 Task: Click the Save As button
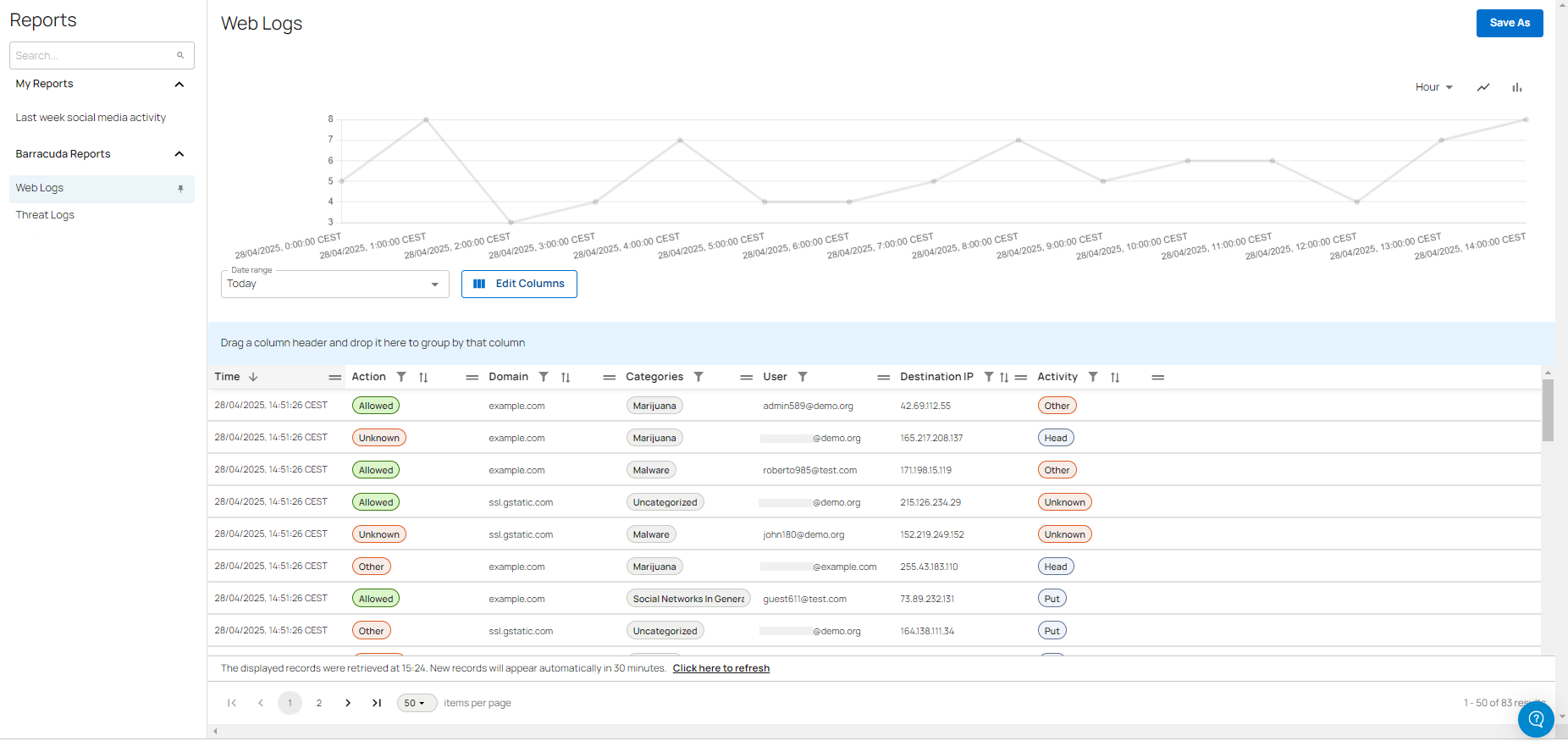1509,23
